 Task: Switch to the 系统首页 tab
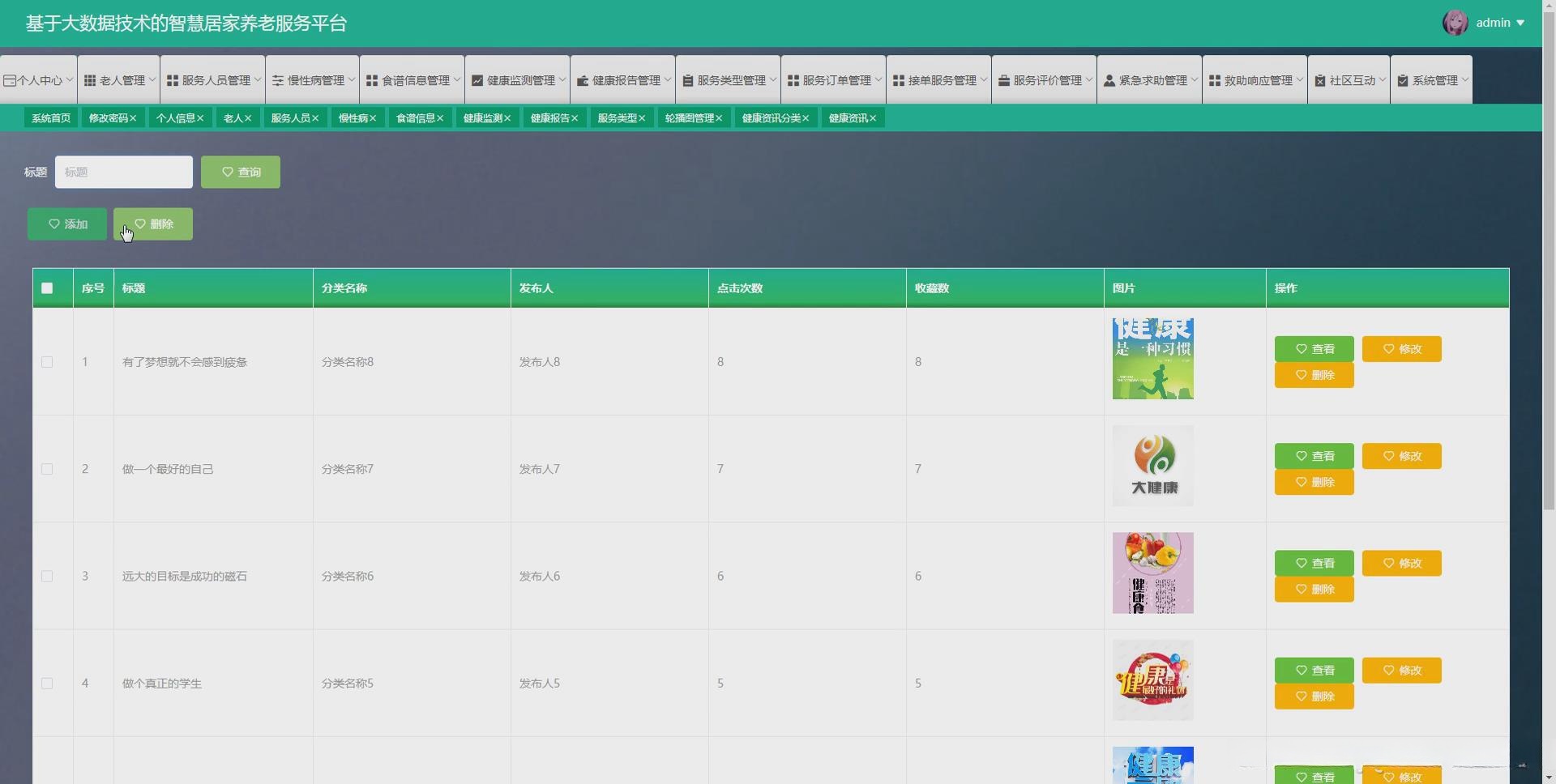point(51,118)
